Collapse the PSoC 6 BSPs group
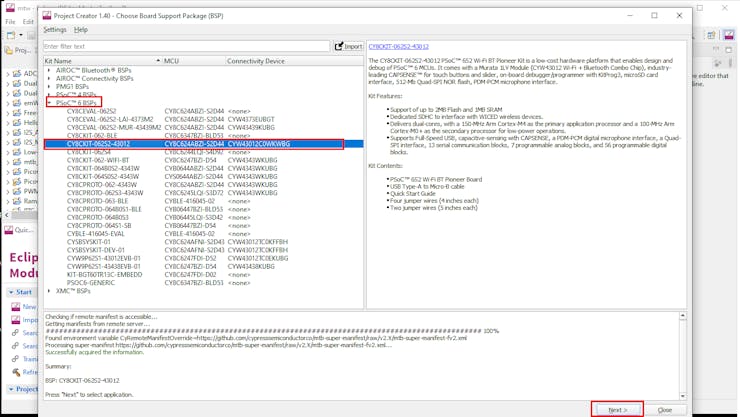Viewport: 740px width, 417px height. 49,103
